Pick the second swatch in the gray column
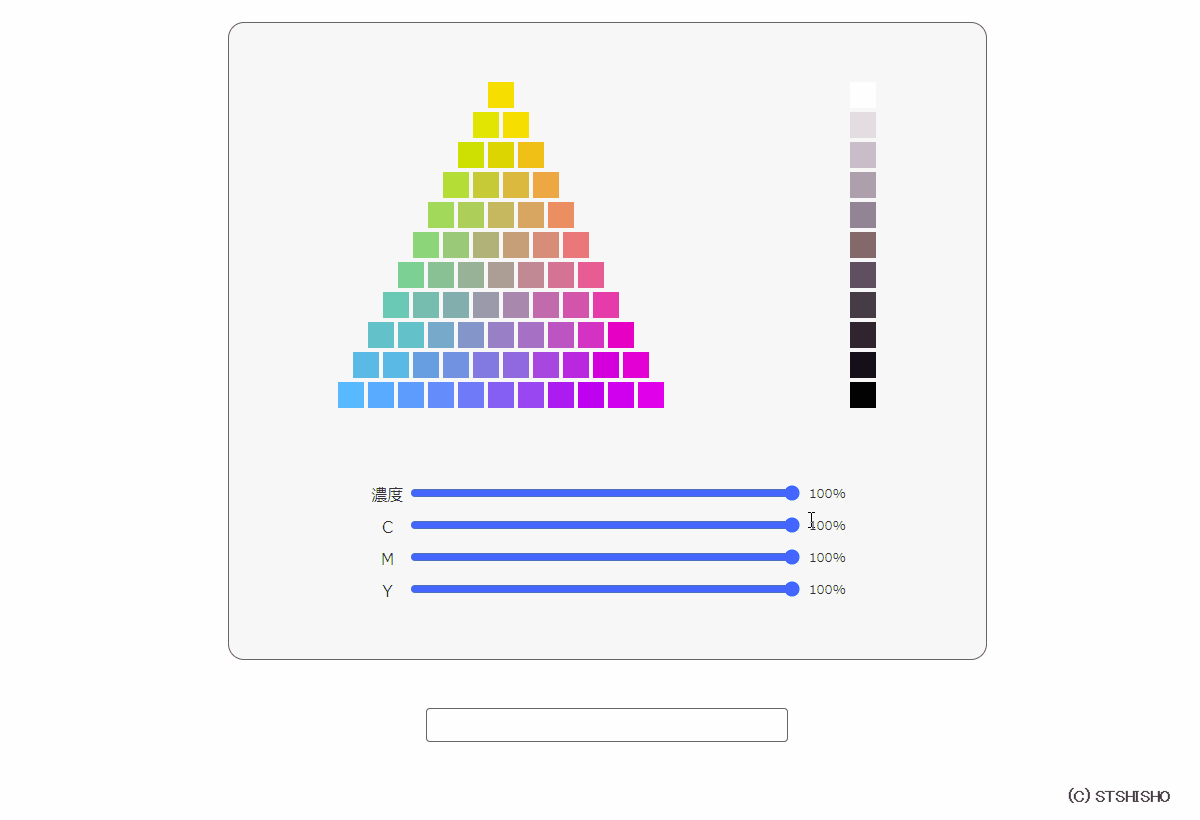The height and width of the screenshot is (820, 1200). [863, 125]
